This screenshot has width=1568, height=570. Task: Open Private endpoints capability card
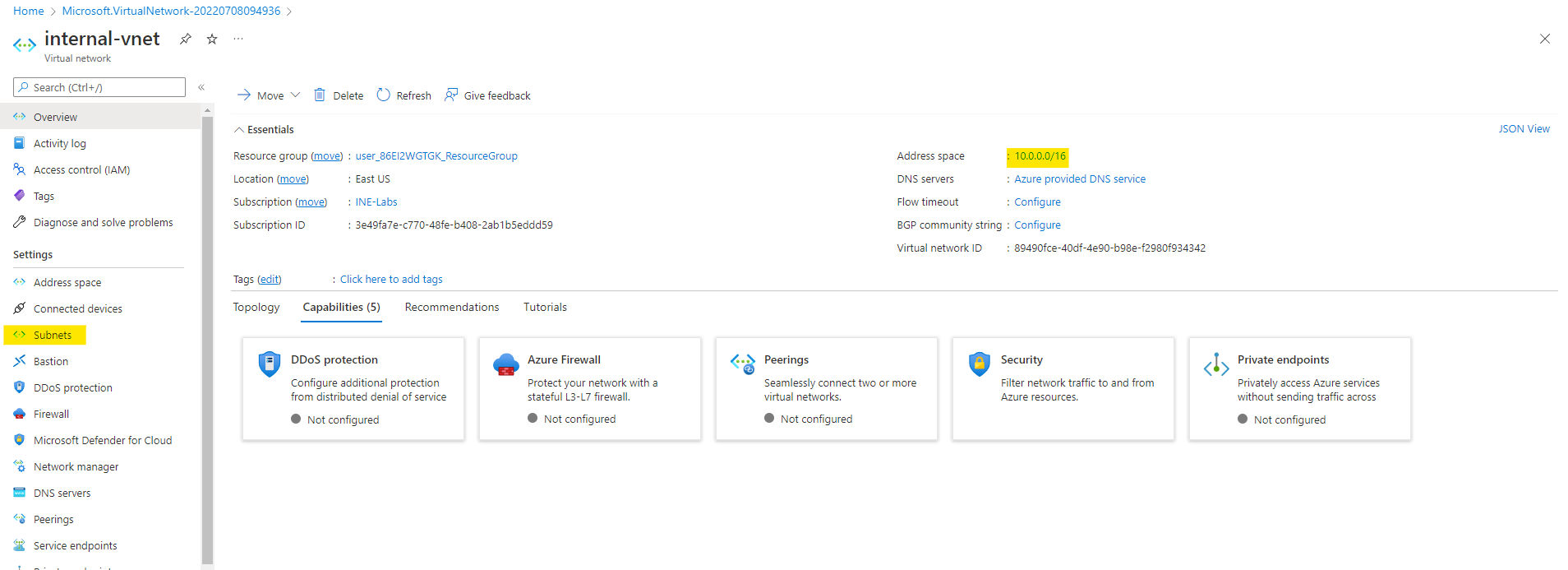(x=1299, y=388)
